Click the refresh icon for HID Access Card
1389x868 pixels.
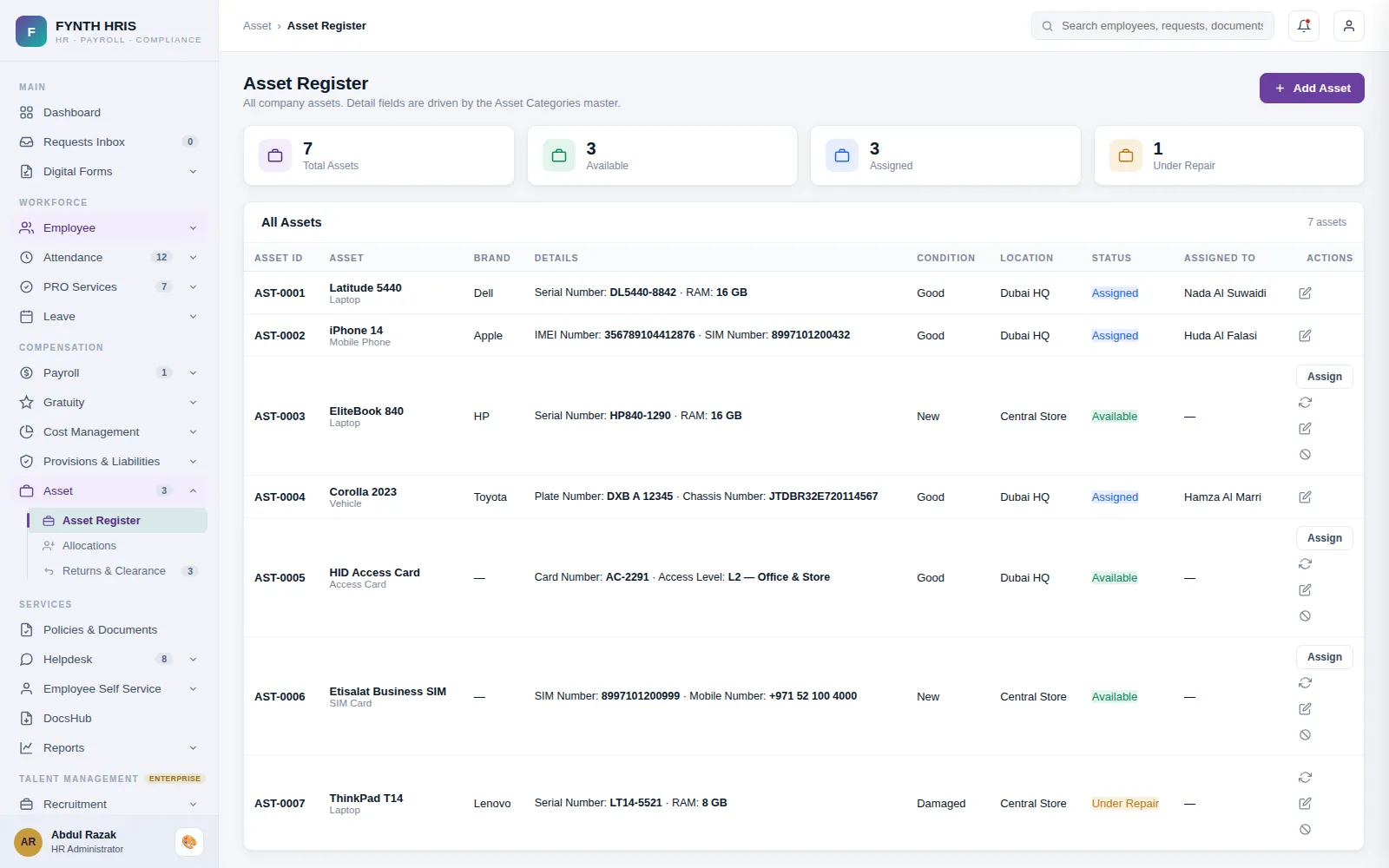pos(1305,564)
